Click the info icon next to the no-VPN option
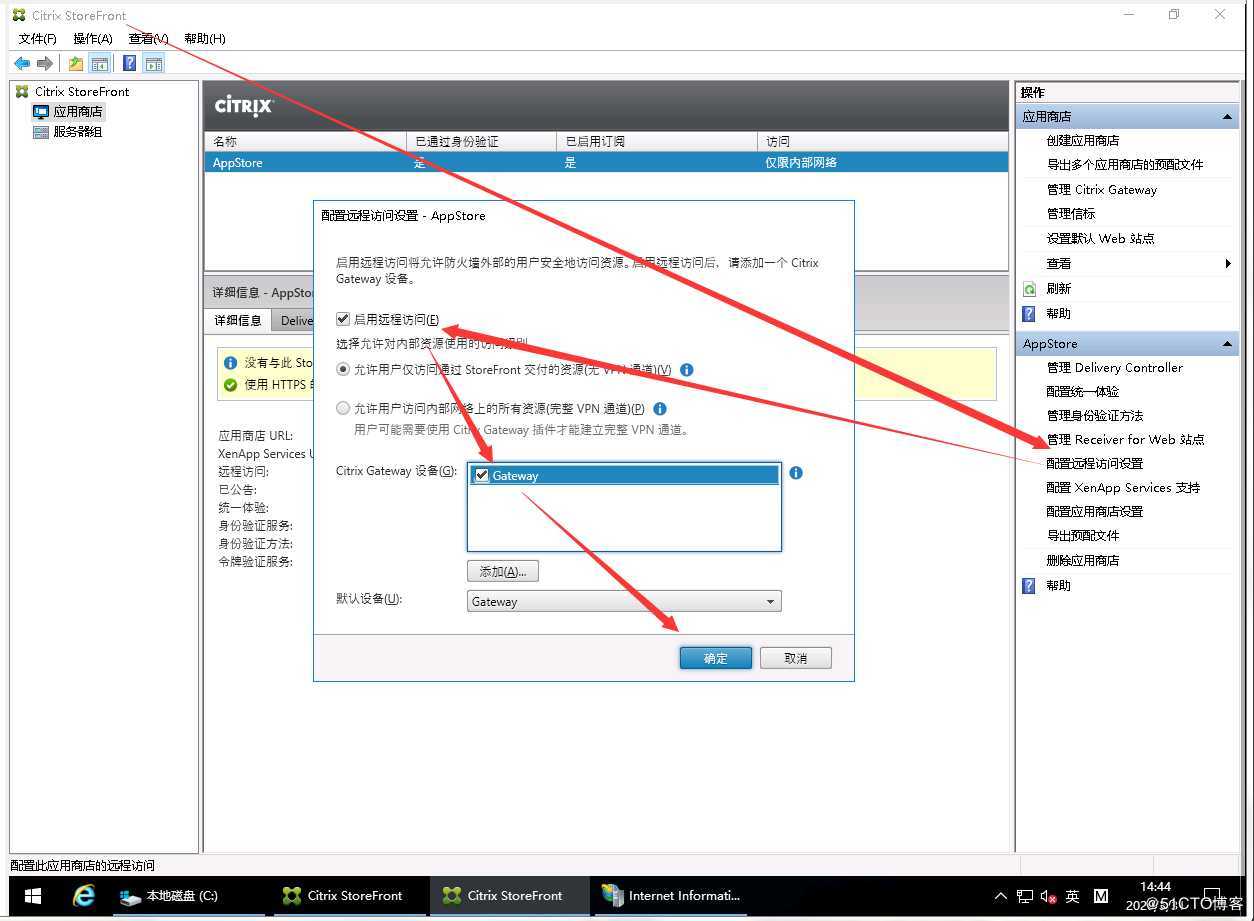 686,369
